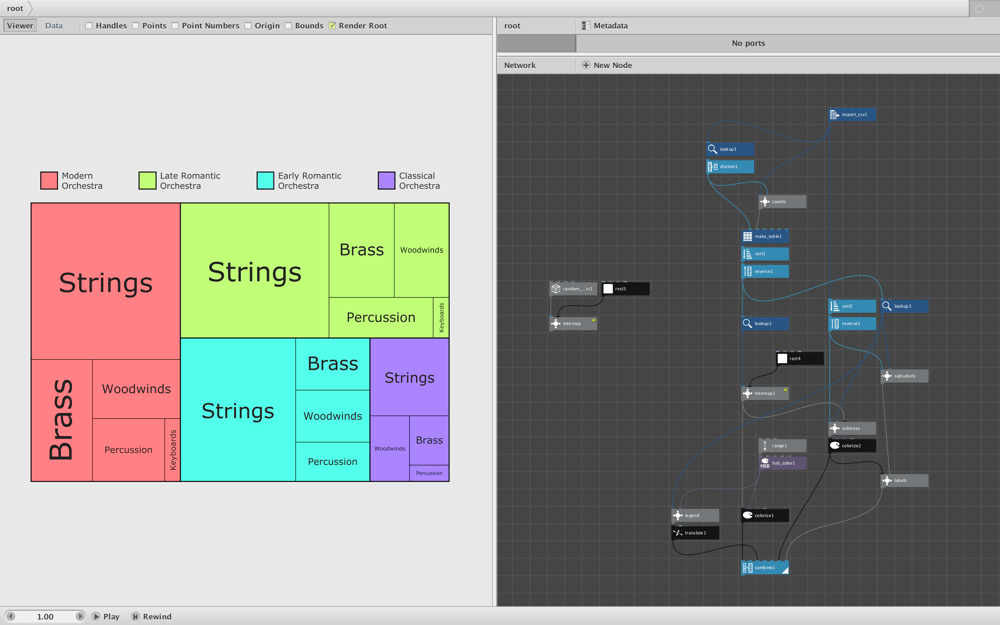The height and width of the screenshot is (625, 1000).
Task: Enable the Bounds checkbox
Action: (288, 26)
